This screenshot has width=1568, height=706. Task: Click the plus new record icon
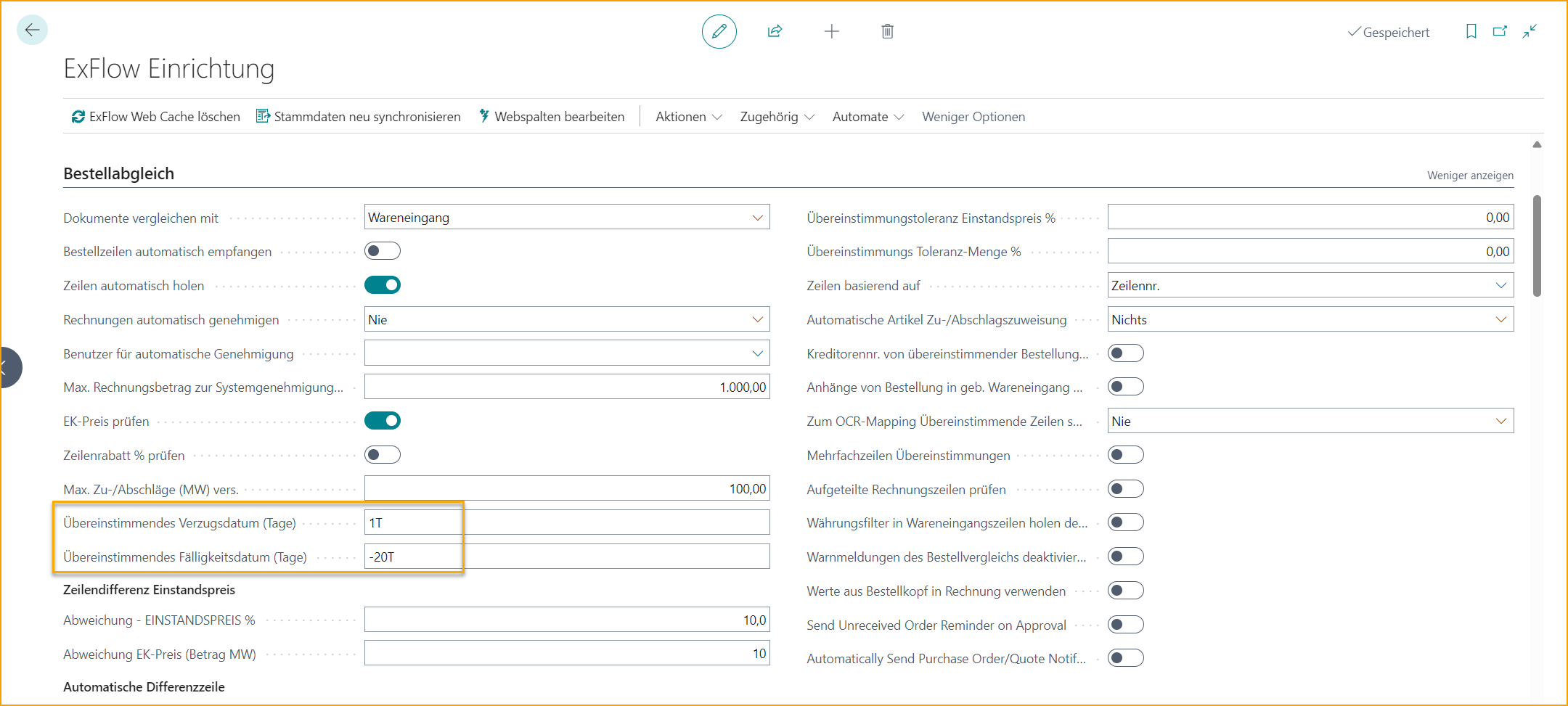pyautogui.click(x=832, y=31)
